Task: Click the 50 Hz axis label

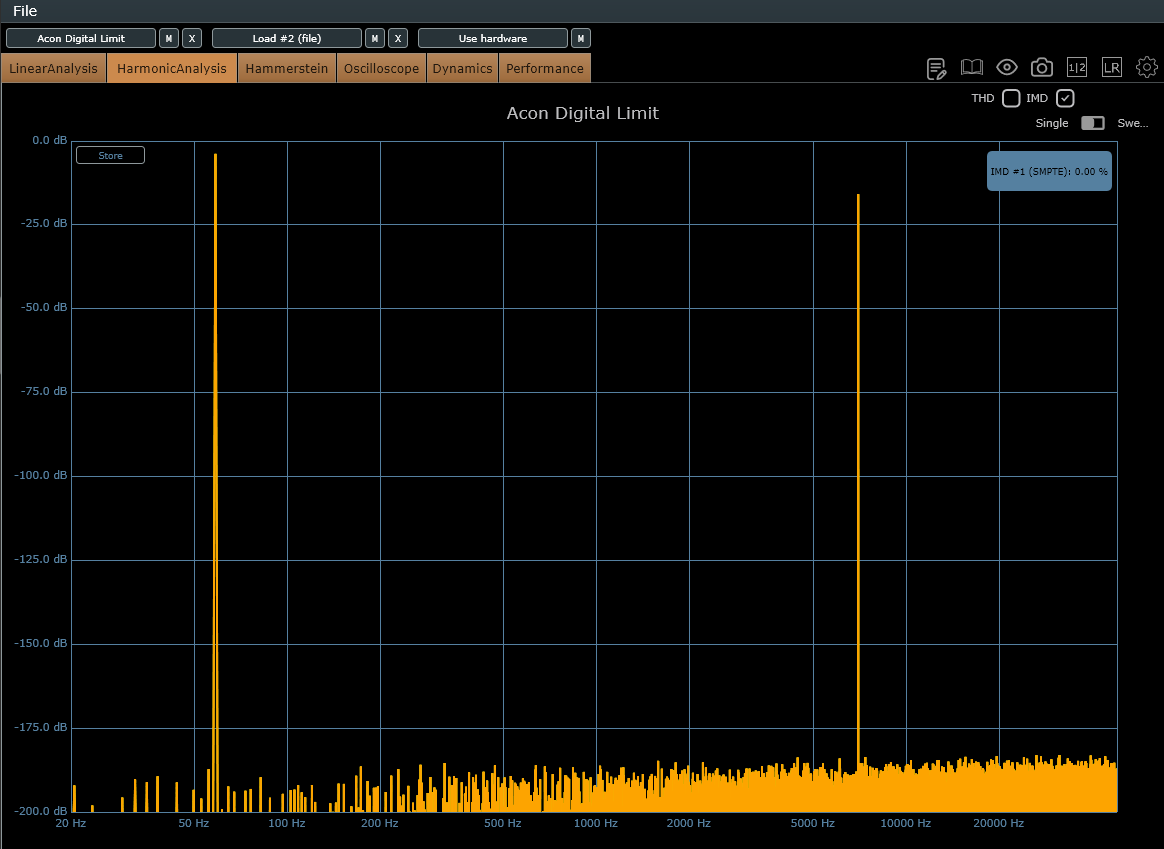Action: (194, 823)
